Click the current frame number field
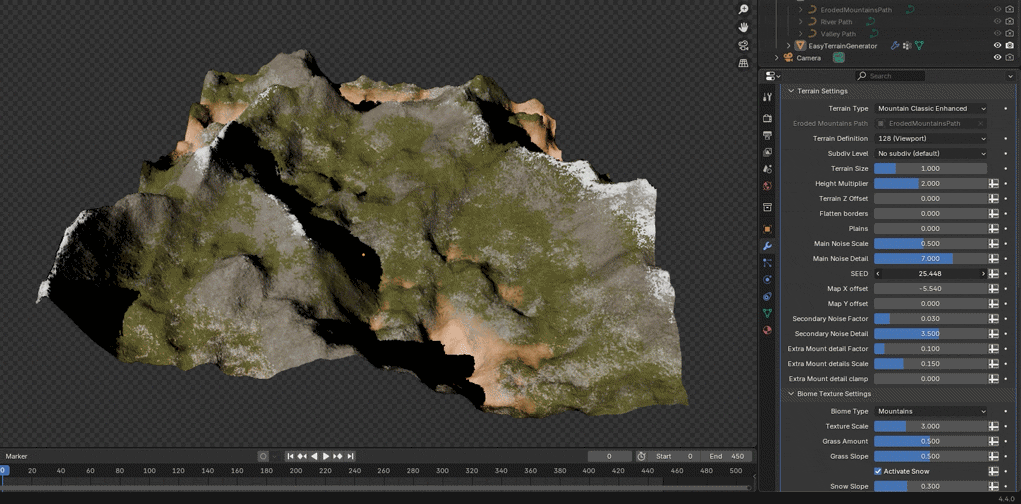Screen dimensions: 1021x504 click(x=609, y=456)
